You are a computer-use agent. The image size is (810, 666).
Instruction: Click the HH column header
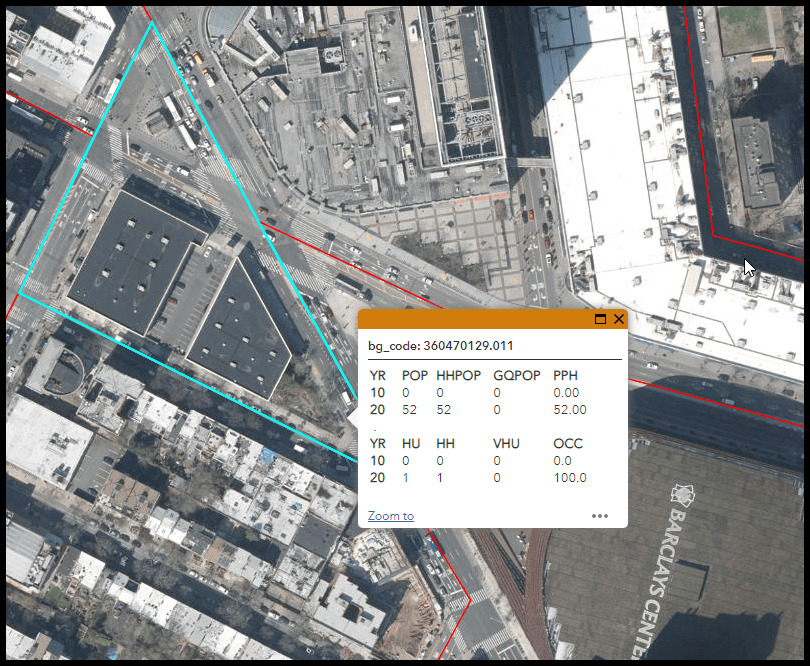(x=445, y=443)
